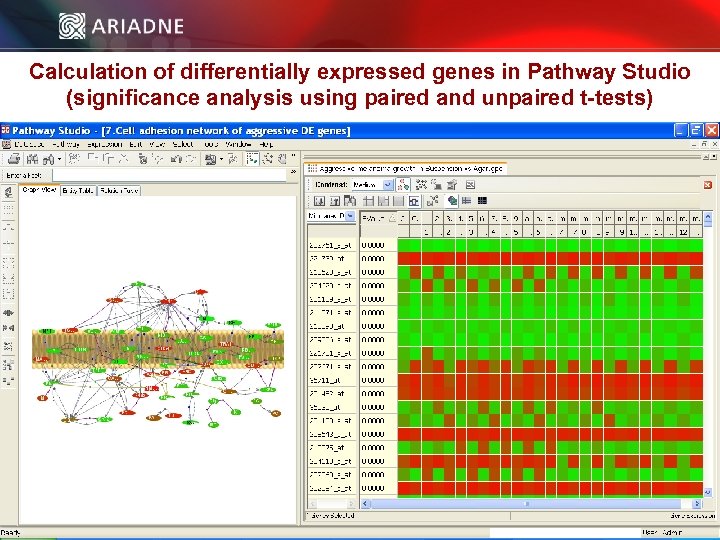The image size is (720, 540).
Task: Open the Tools menu
Action: point(210,144)
